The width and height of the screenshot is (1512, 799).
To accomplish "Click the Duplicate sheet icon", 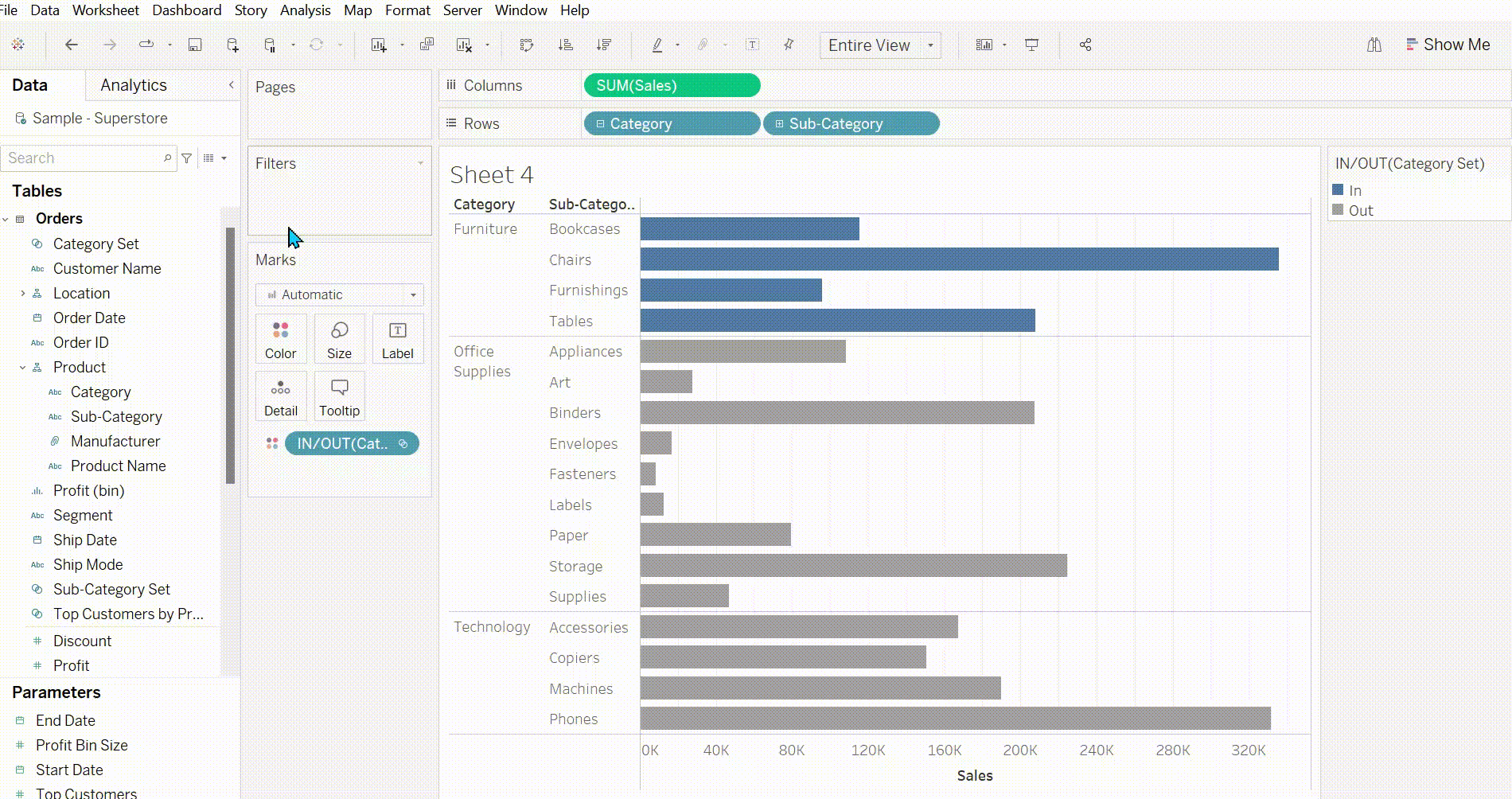I will (427, 45).
